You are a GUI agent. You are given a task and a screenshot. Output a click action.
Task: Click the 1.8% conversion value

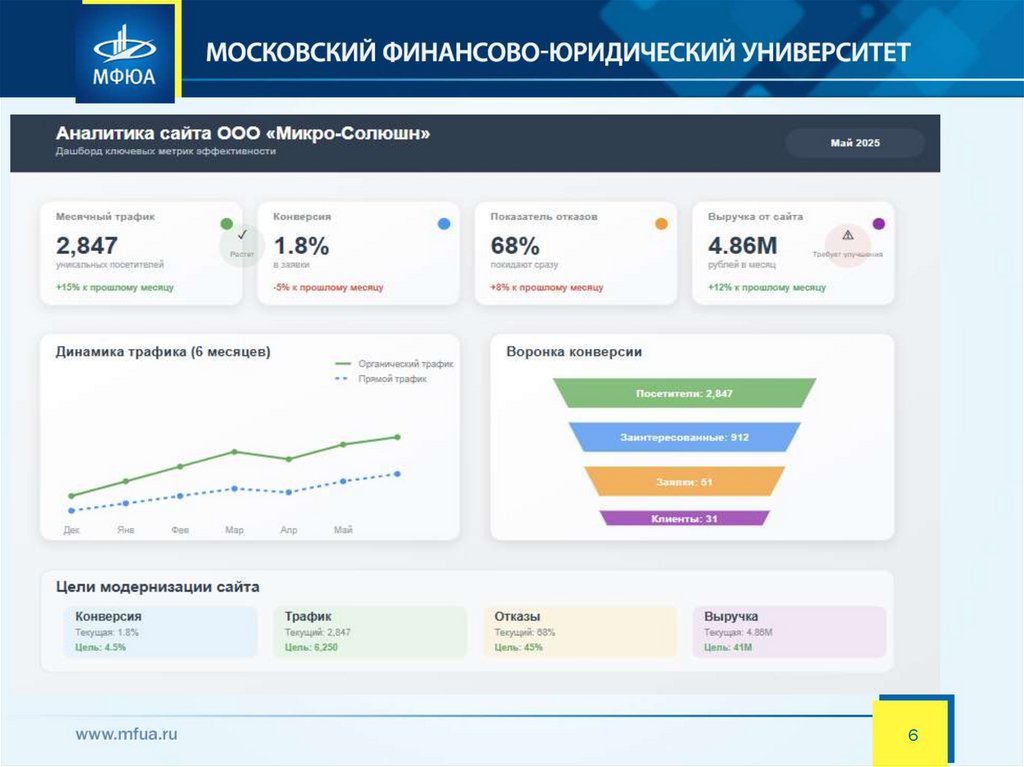301,246
